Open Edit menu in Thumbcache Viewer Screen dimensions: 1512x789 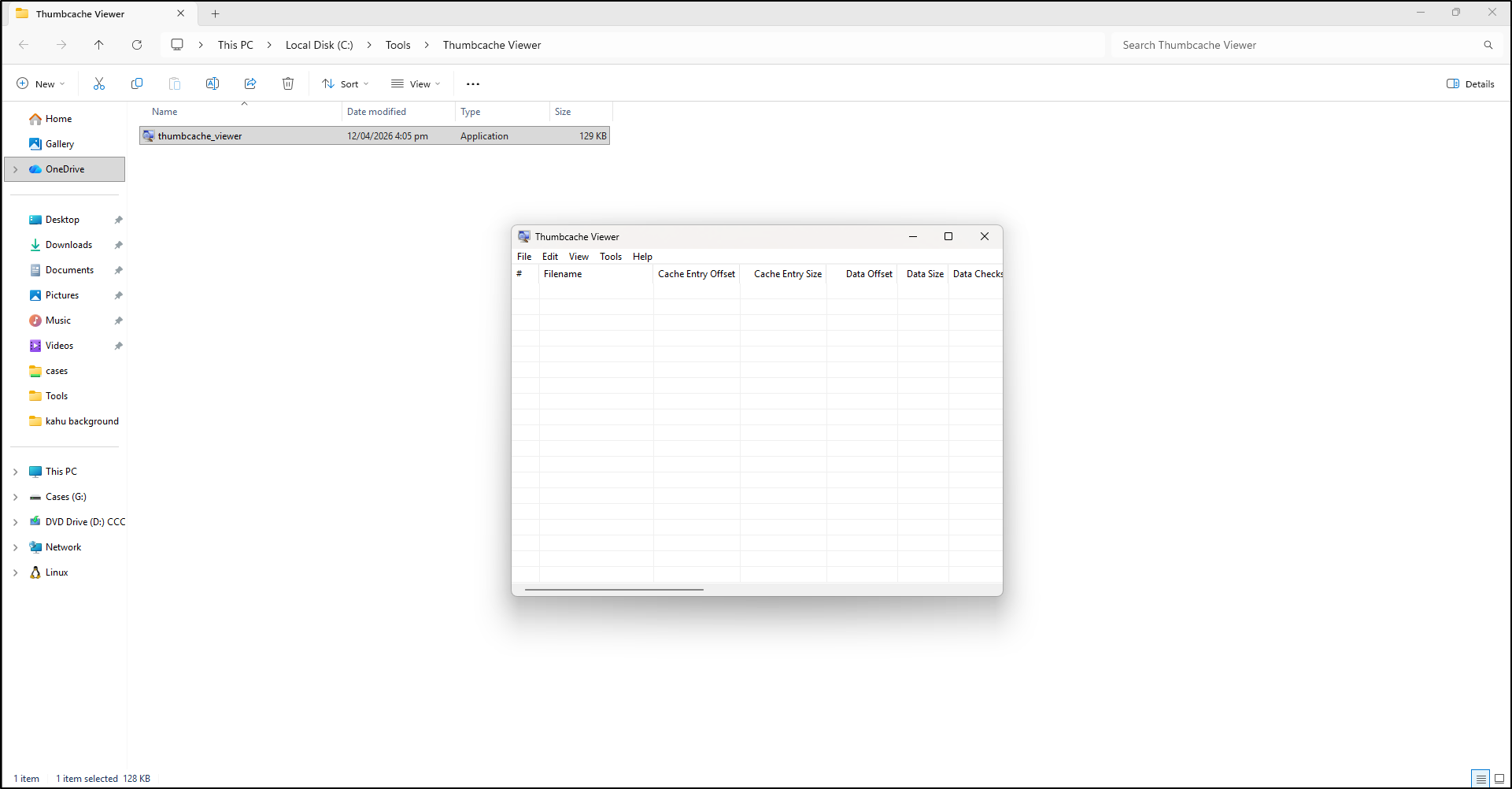click(550, 257)
